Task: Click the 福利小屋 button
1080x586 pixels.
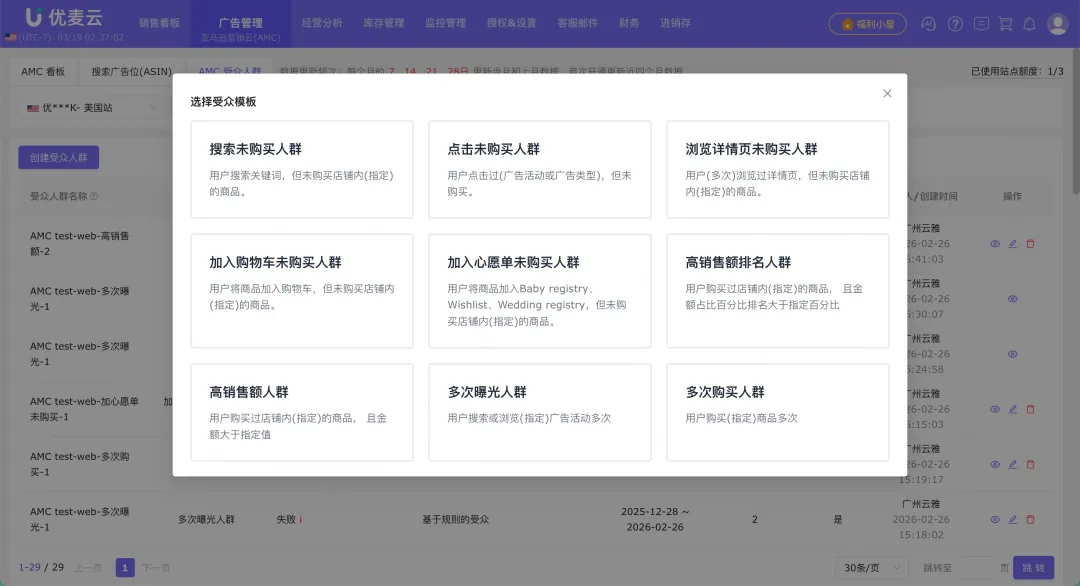Action: (x=867, y=22)
